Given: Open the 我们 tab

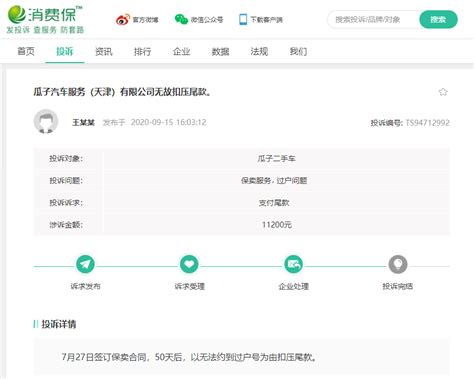Looking at the screenshot, I should click(x=298, y=51).
